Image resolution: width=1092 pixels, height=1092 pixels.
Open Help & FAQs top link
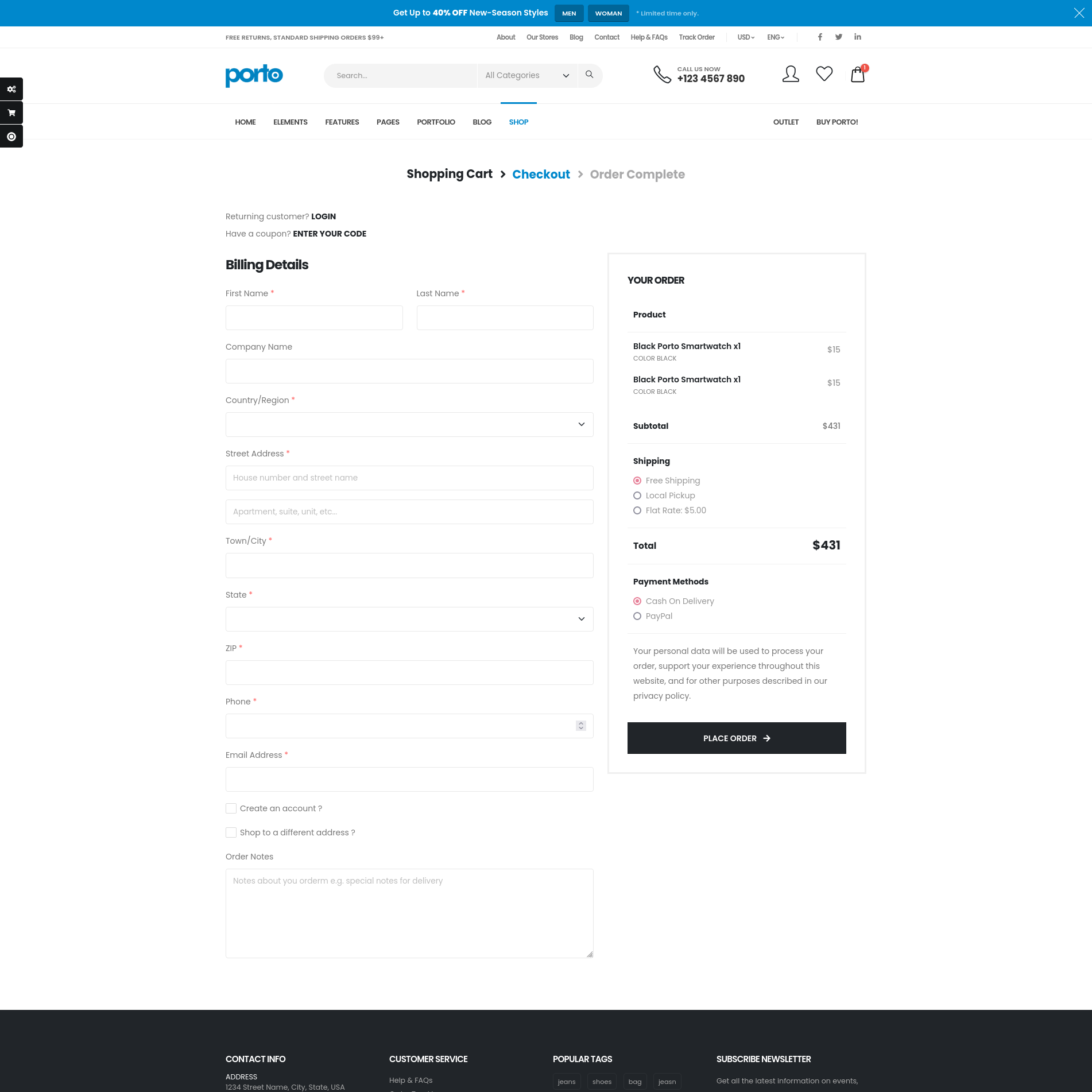click(x=649, y=37)
